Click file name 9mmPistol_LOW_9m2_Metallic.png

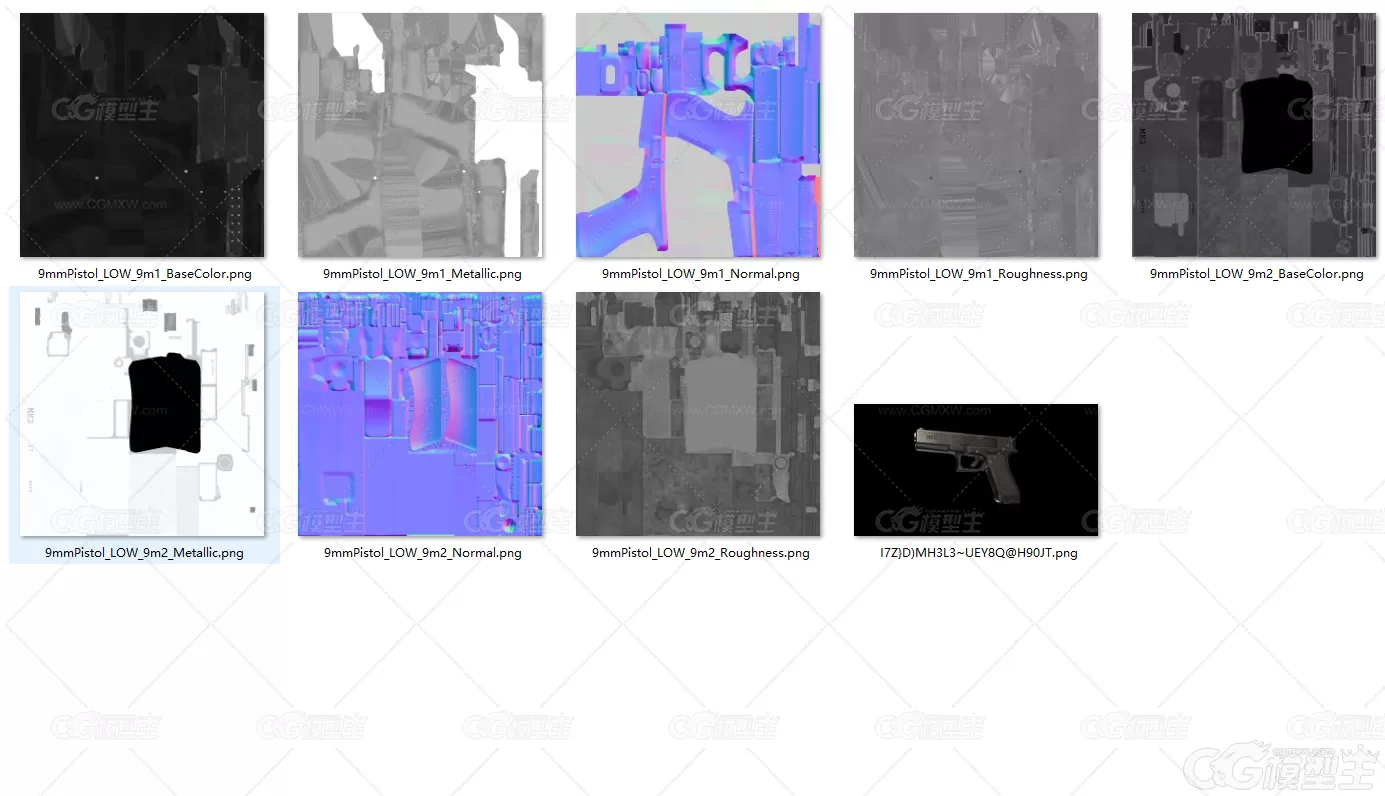coord(144,553)
